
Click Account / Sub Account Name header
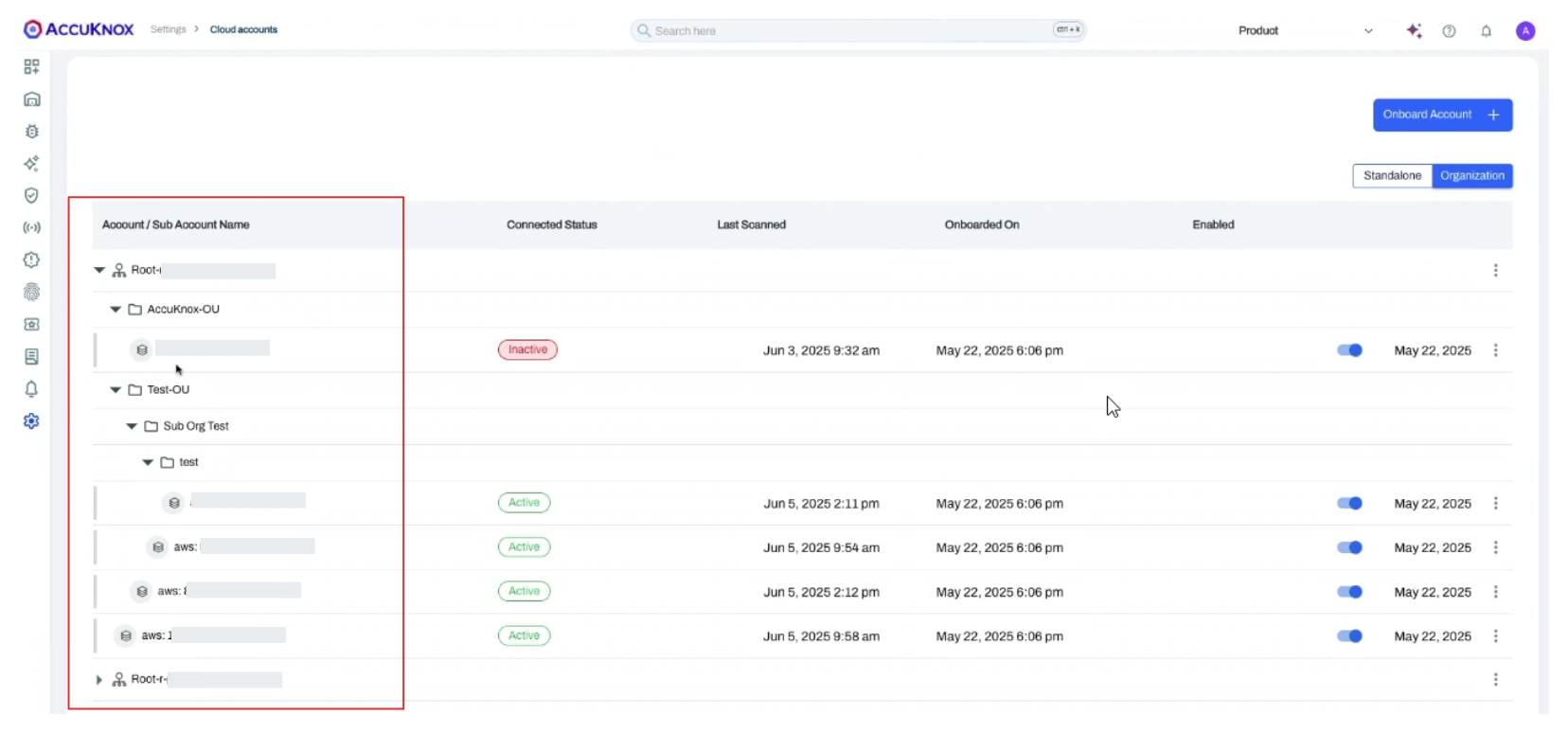pyautogui.click(x=175, y=224)
